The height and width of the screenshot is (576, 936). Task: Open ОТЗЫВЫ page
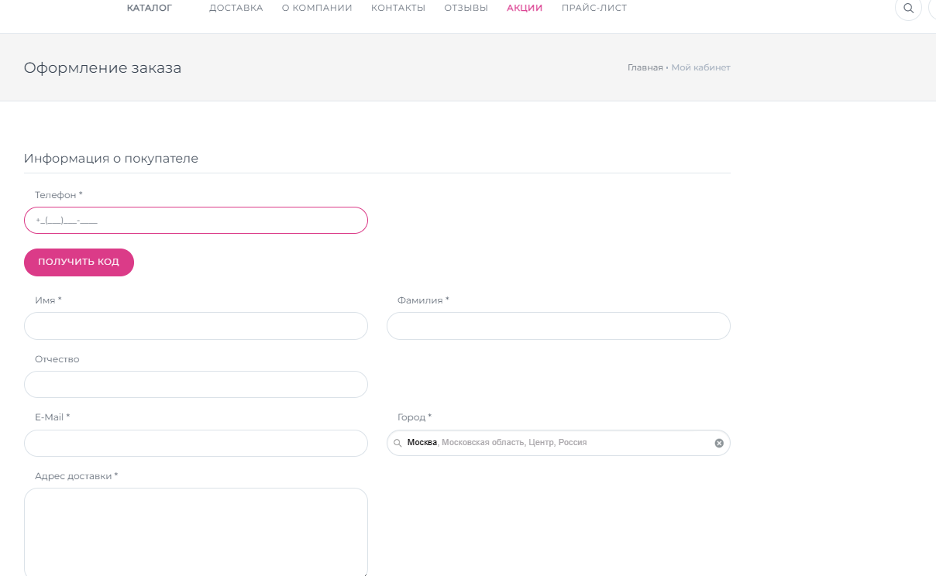click(x=466, y=8)
